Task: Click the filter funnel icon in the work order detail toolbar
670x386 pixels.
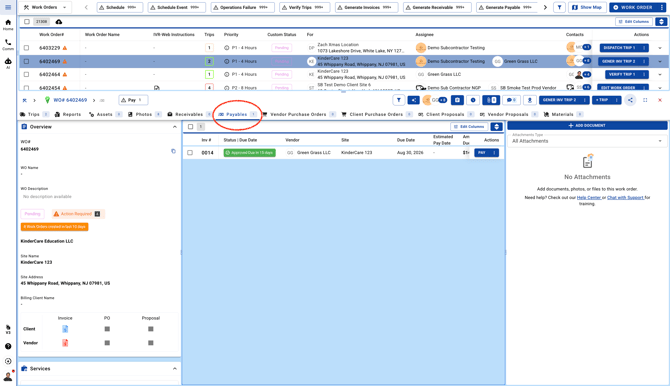Action: click(399, 100)
